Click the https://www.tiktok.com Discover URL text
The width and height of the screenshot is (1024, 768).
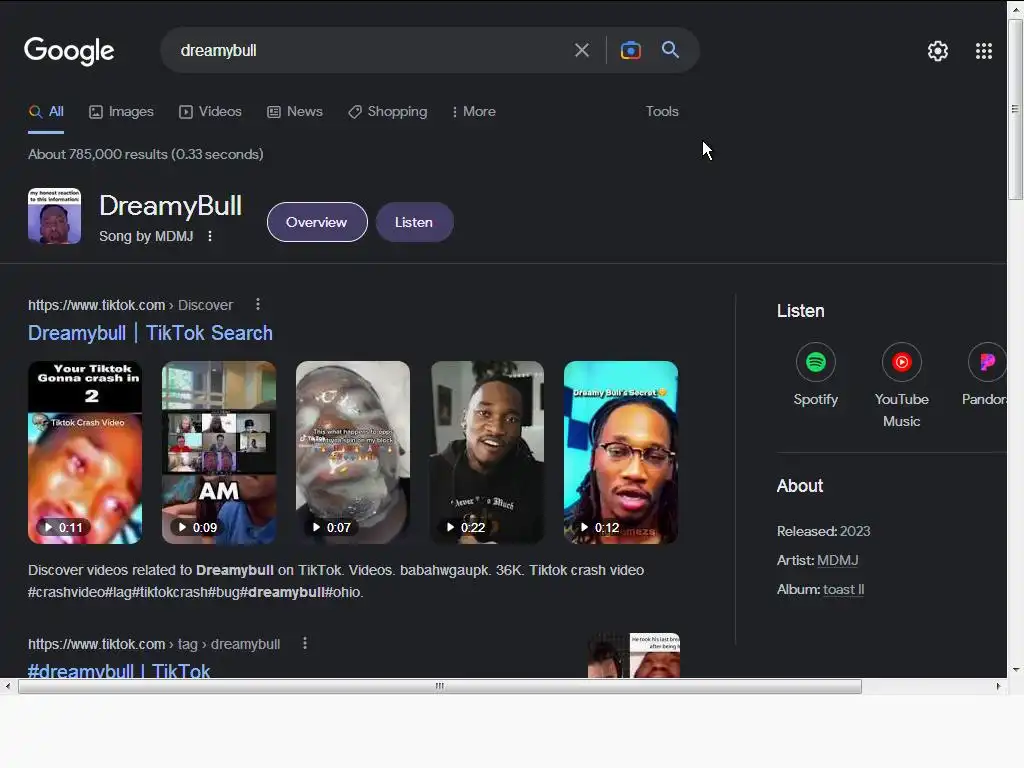131,305
